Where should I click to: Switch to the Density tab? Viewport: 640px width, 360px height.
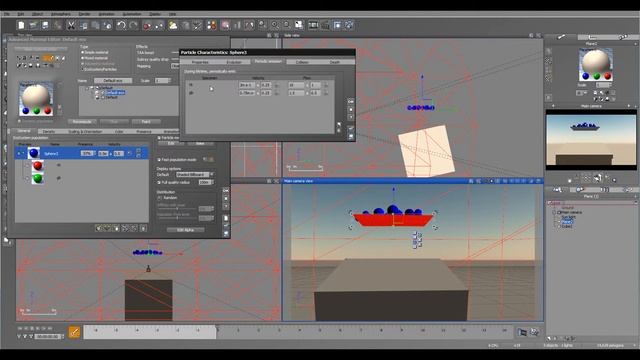[49, 131]
